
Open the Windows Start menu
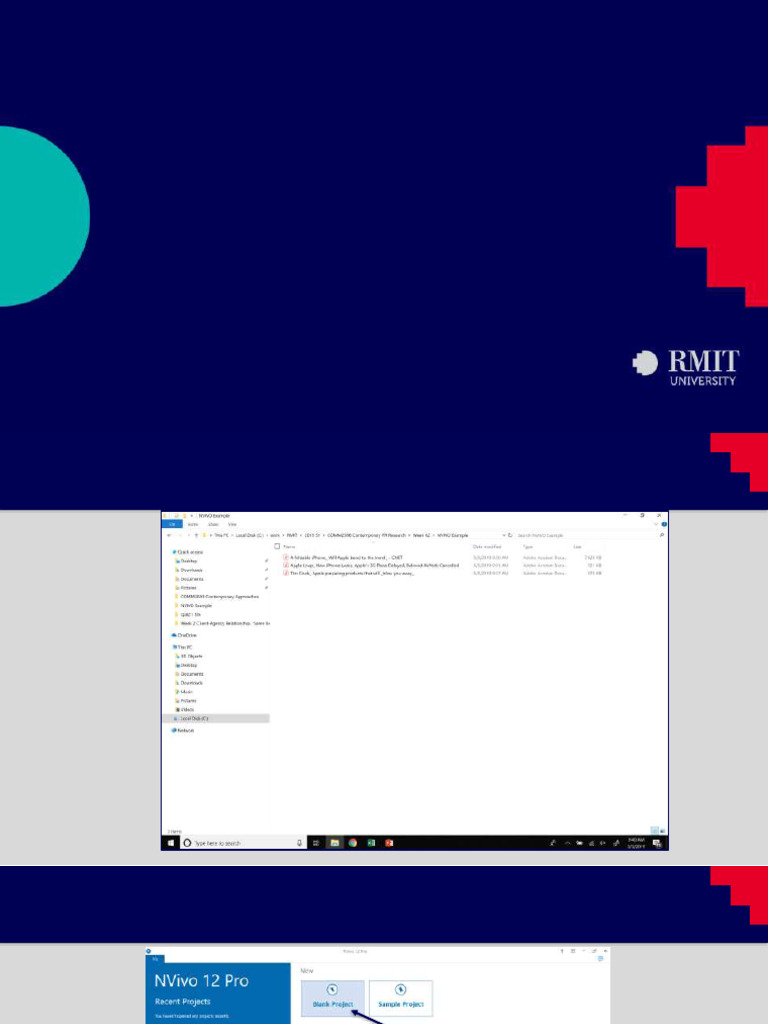(x=170, y=843)
